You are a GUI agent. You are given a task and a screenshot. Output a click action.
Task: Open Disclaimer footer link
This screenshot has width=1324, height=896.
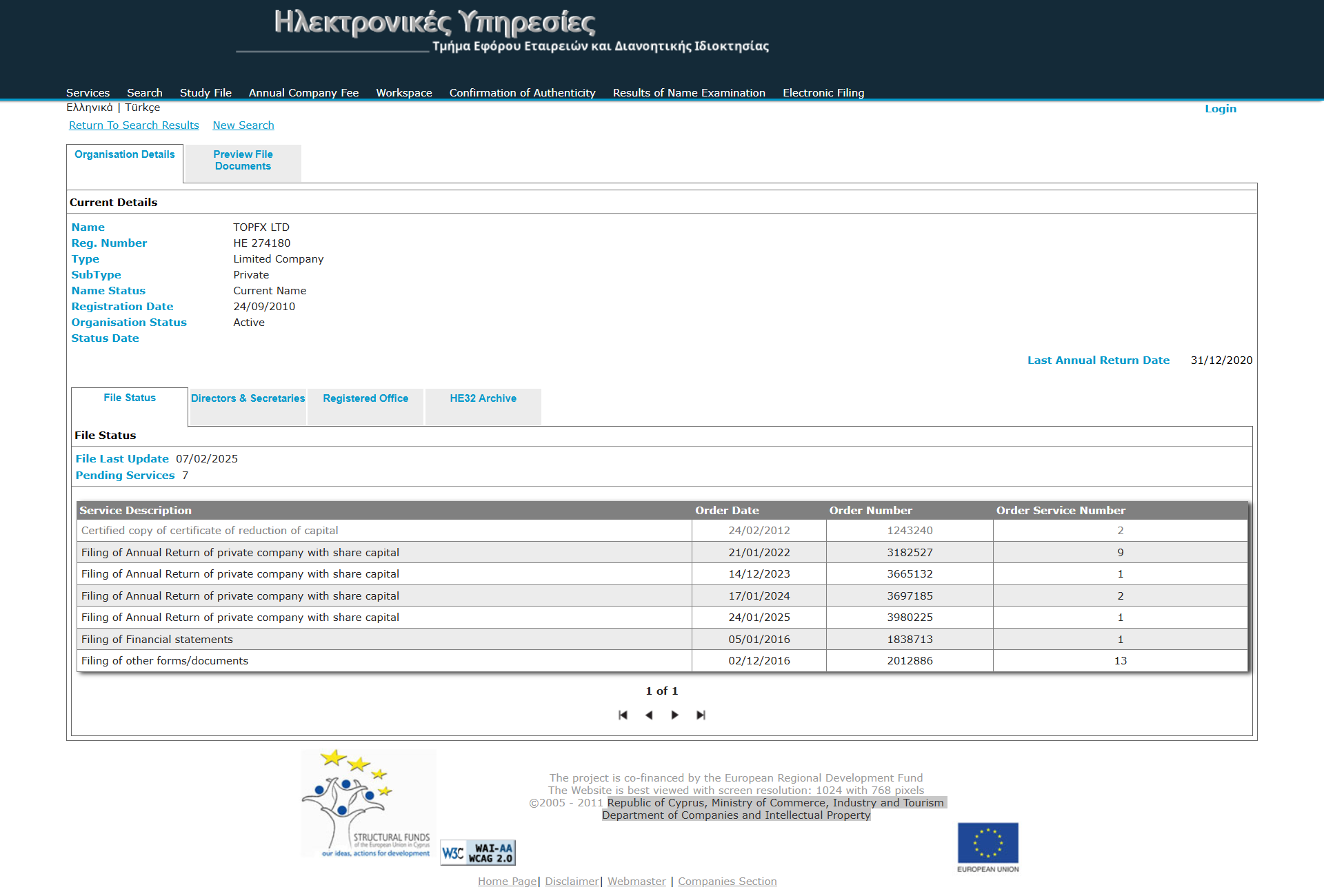pos(572,882)
